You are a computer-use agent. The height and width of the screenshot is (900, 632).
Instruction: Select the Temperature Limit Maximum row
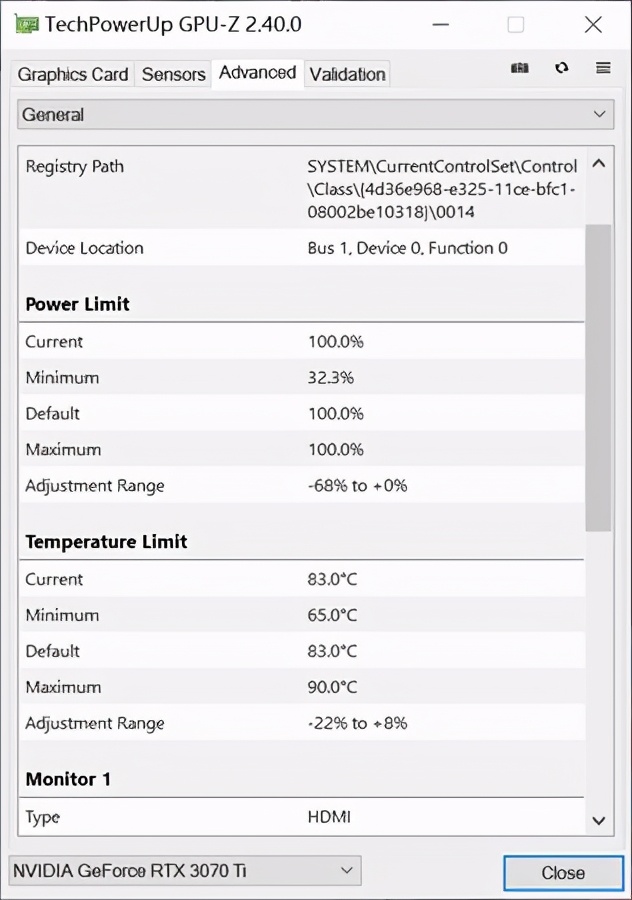(x=300, y=687)
